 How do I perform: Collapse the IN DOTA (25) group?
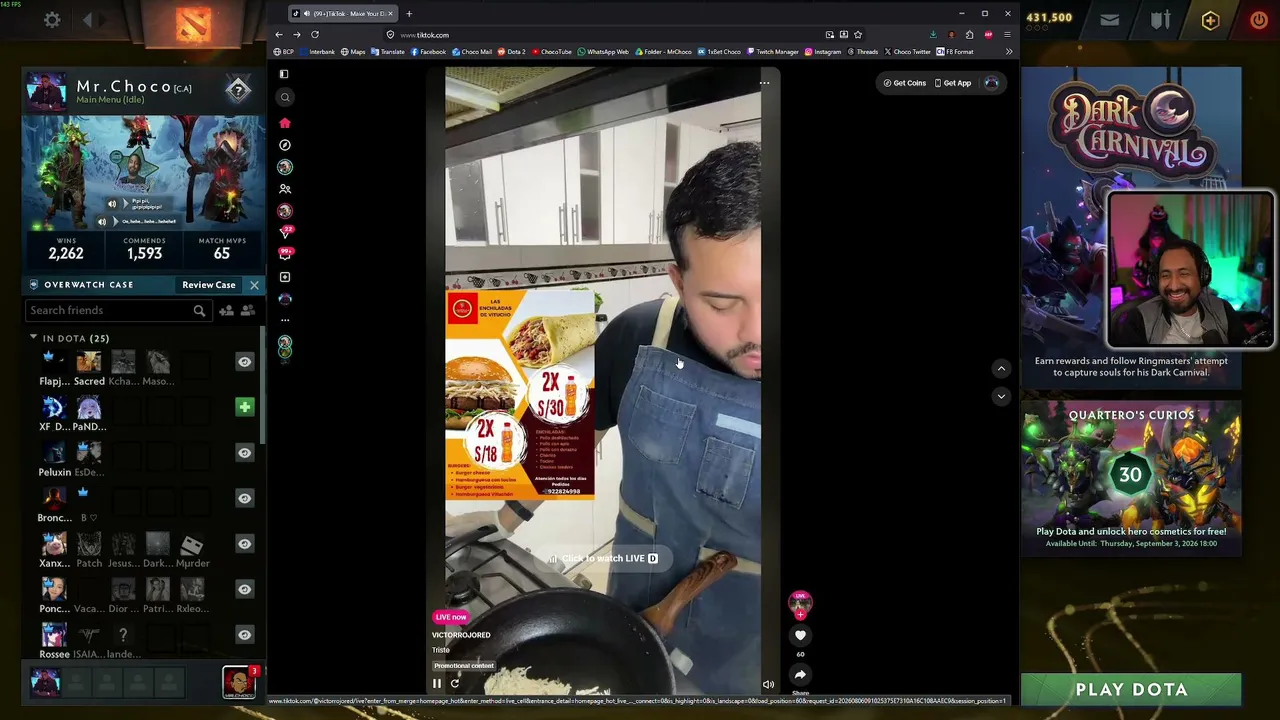tap(33, 338)
